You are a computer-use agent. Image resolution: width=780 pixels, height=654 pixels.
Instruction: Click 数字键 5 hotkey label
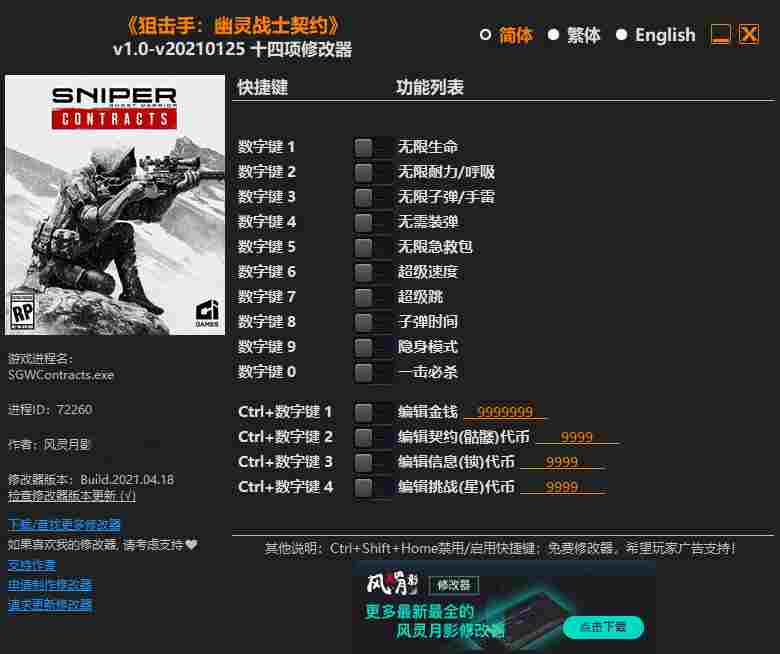[x=267, y=247]
